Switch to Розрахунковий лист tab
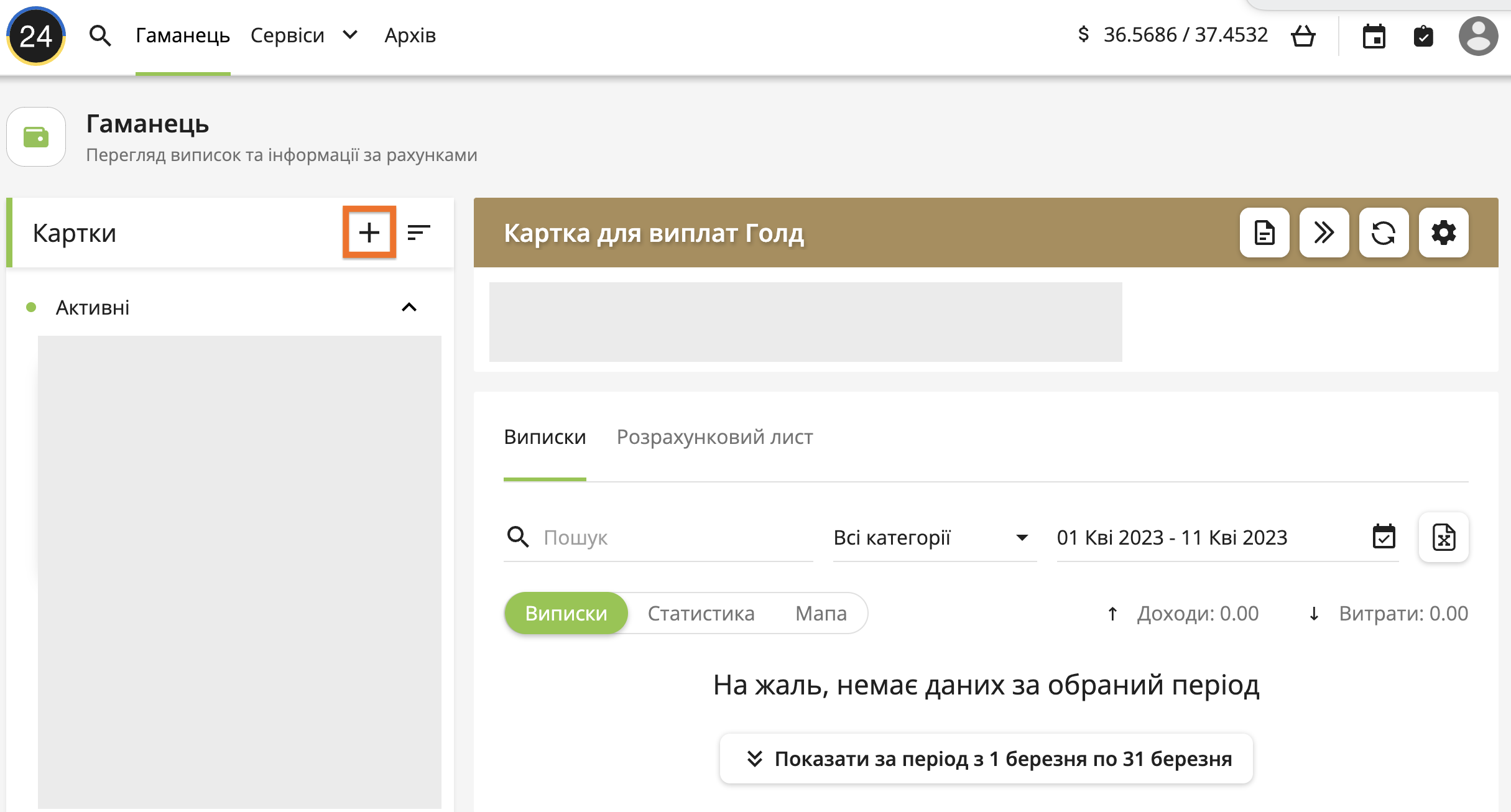1511x812 pixels. (714, 437)
